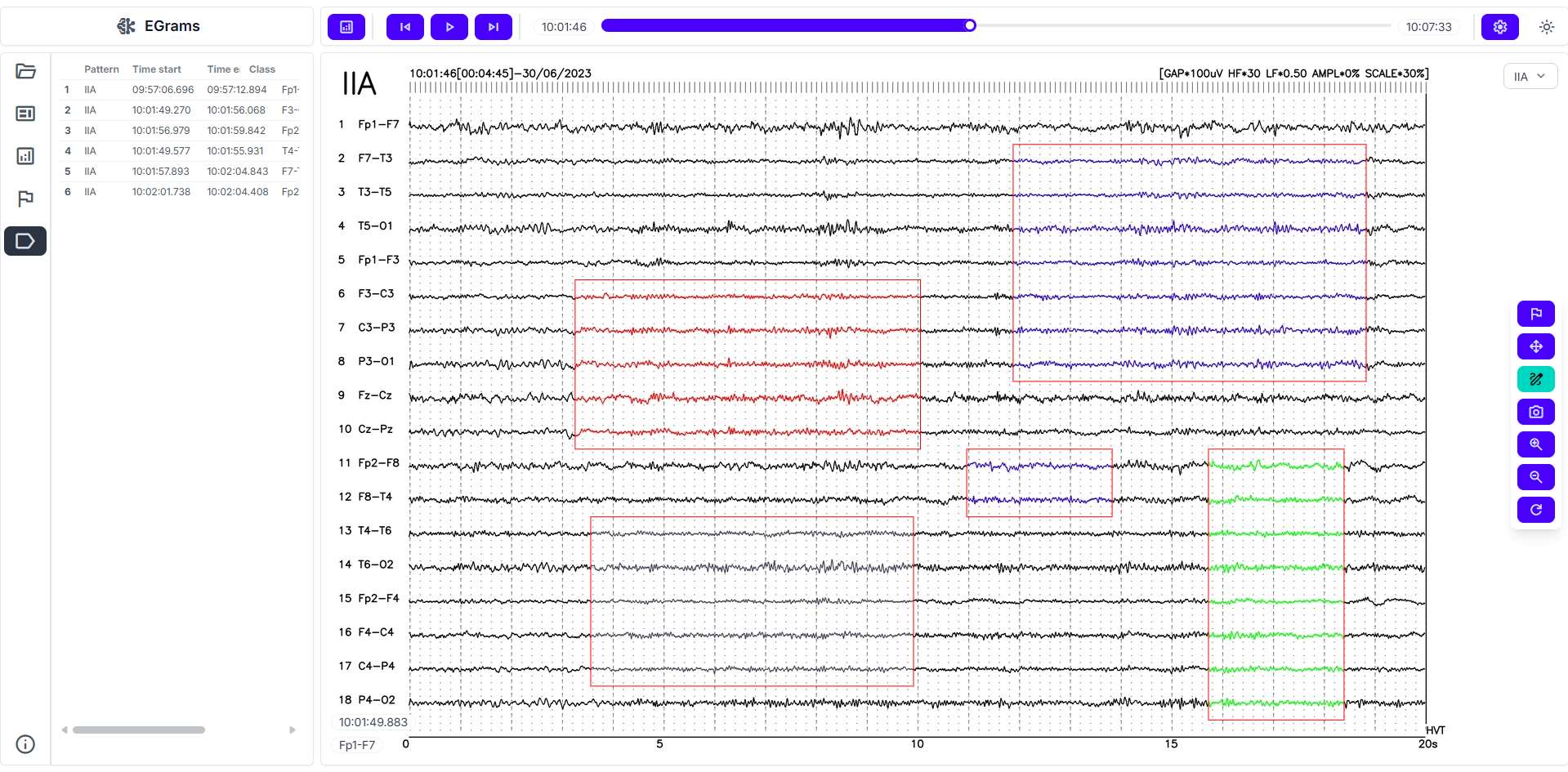Toggle the chart panel button in the top toolbar

point(346,27)
